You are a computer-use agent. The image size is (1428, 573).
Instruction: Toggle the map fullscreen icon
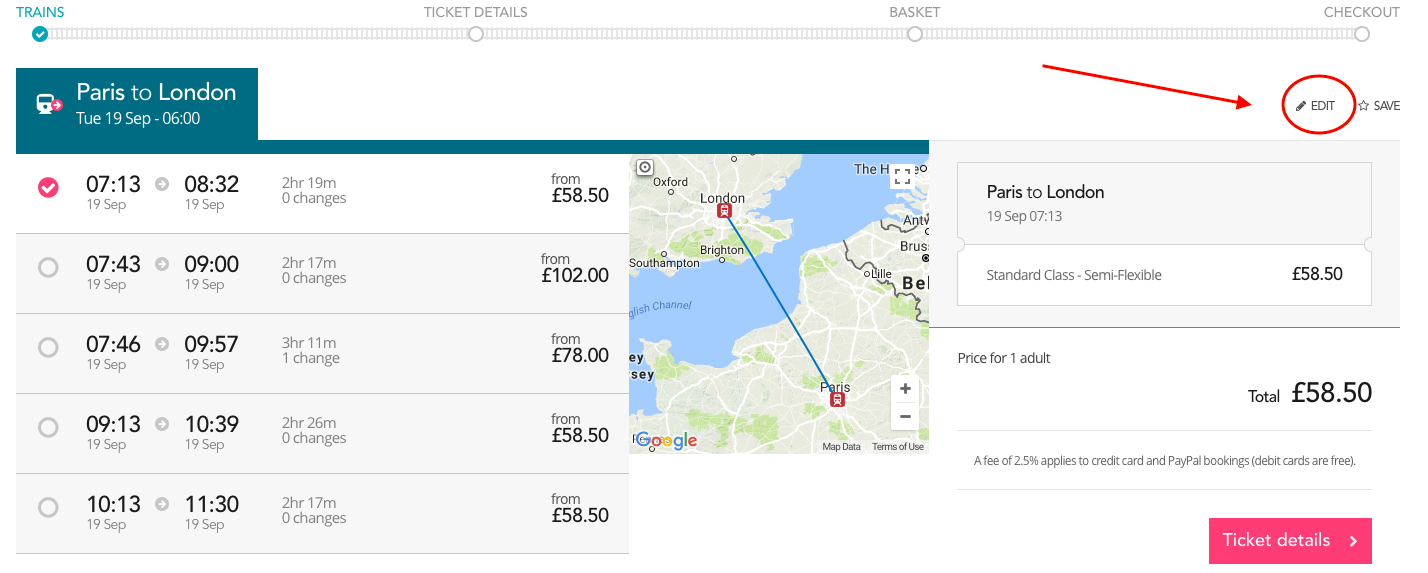[903, 177]
